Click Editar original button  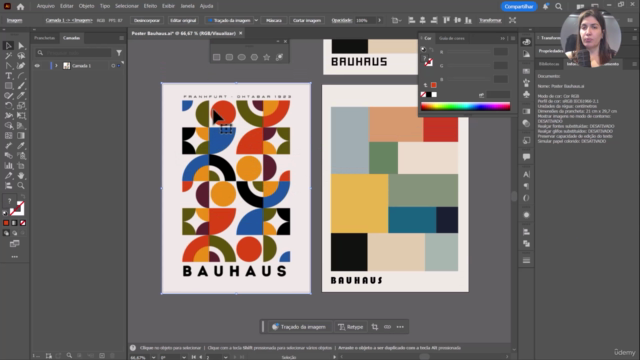[183, 20]
